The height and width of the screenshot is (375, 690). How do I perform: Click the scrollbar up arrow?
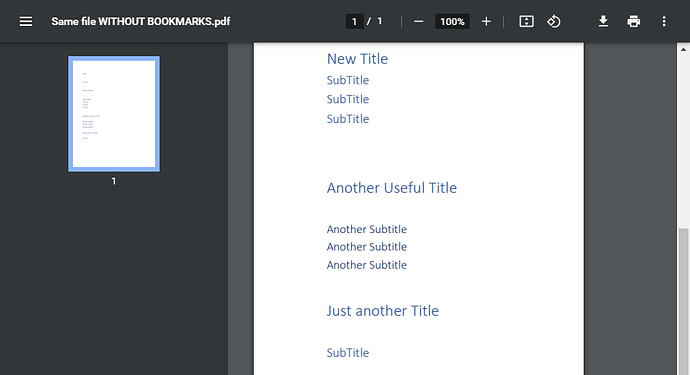pos(683,49)
